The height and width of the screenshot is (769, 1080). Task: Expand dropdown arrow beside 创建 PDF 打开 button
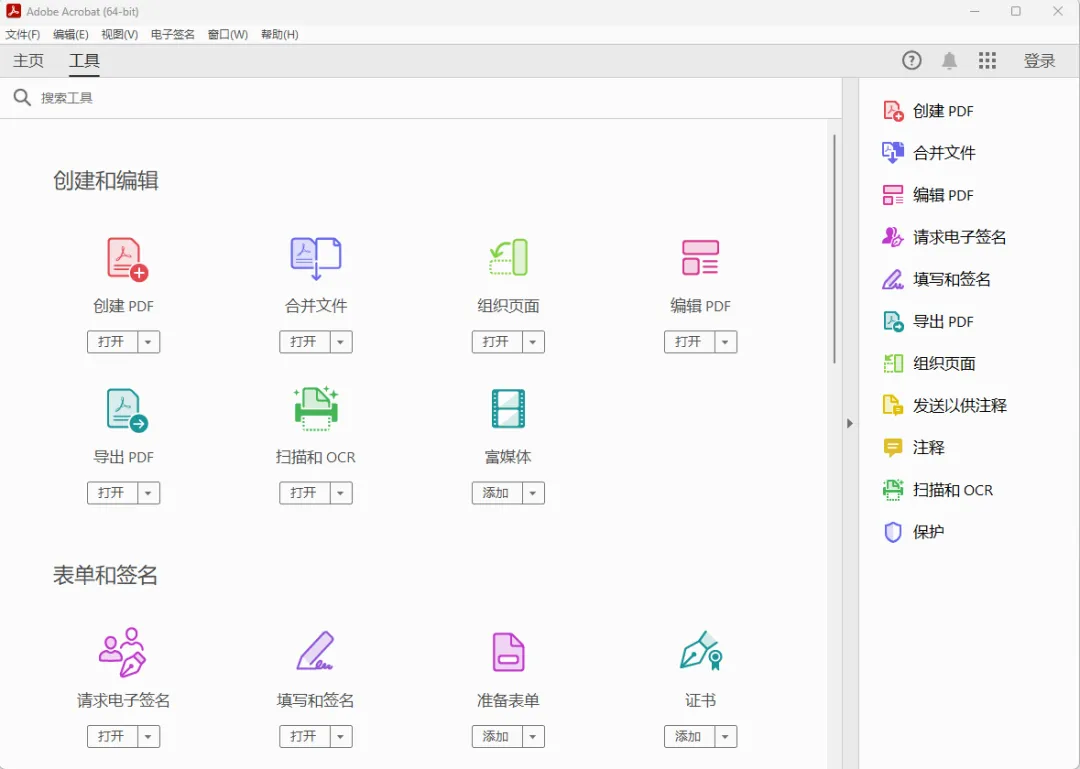coord(148,342)
